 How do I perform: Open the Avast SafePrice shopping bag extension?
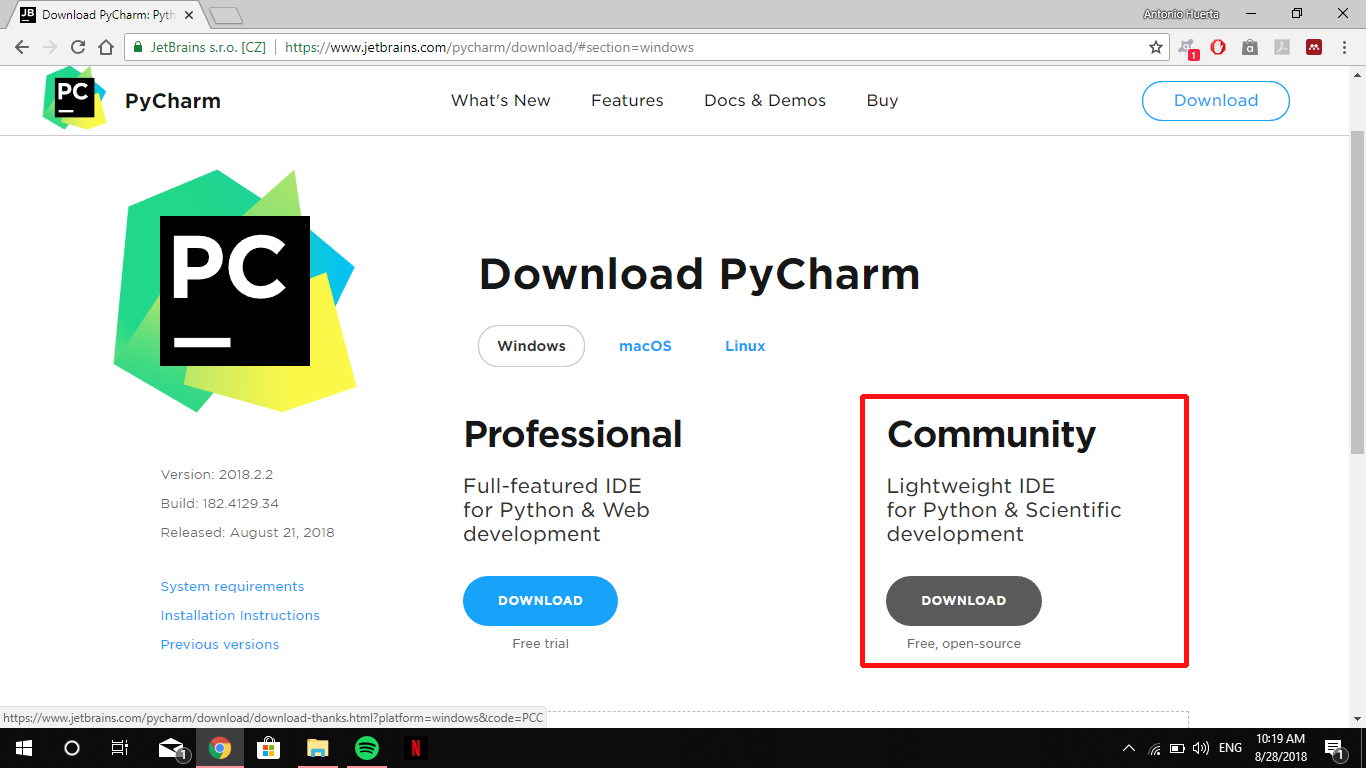[x=1249, y=47]
